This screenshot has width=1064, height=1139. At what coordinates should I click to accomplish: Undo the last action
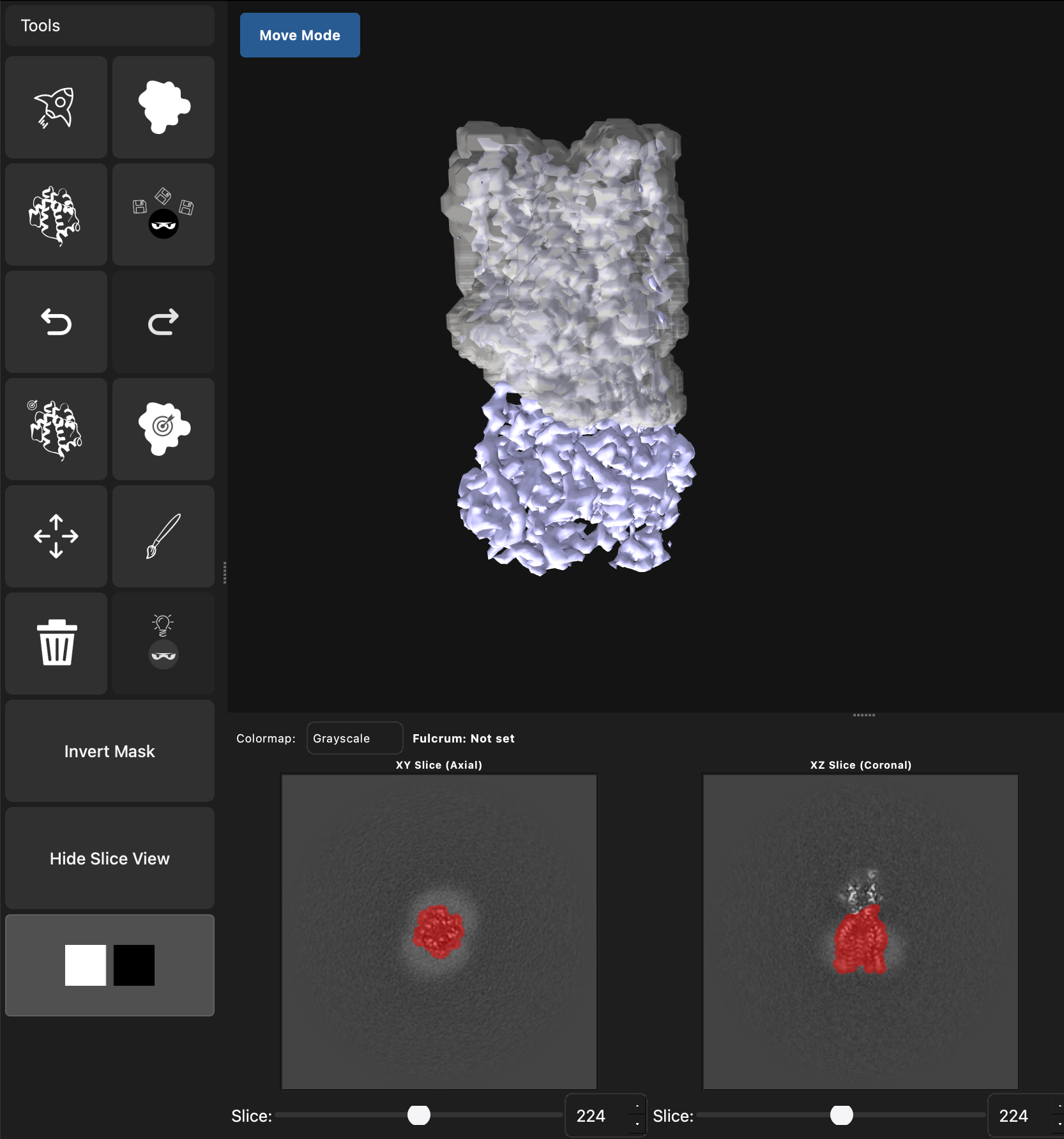(56, 322)
